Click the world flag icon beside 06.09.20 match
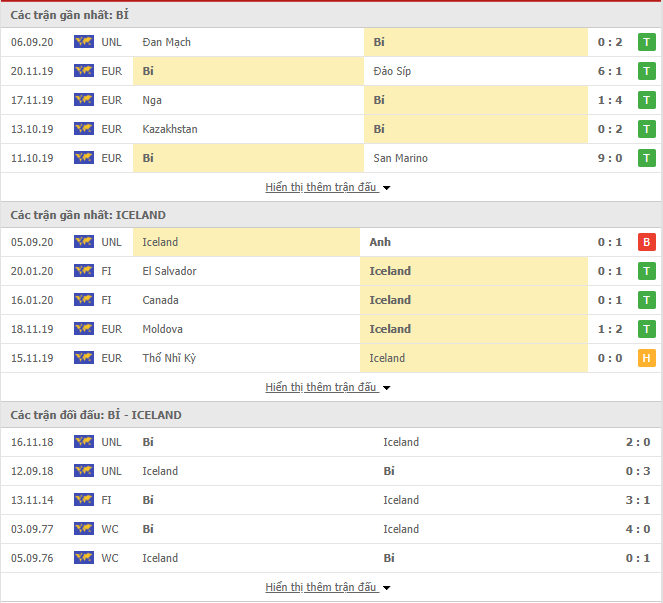The height and width of the screenshot is (603, 663). tap(84, 42)
